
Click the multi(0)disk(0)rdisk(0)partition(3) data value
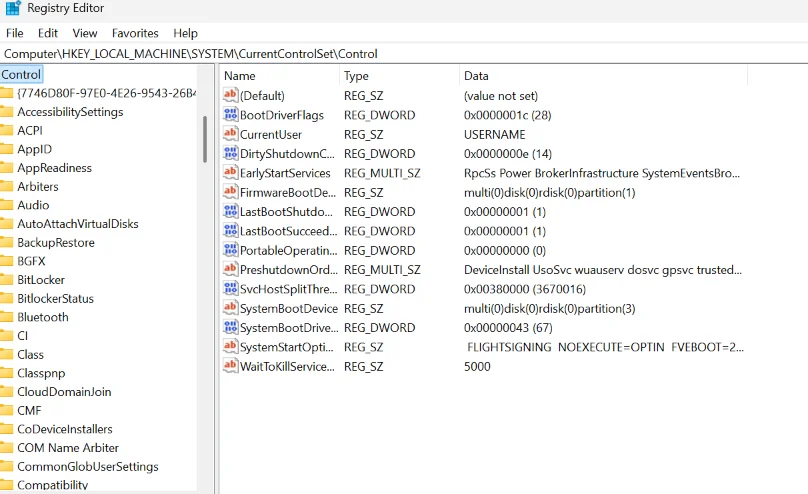coord(550,309)
